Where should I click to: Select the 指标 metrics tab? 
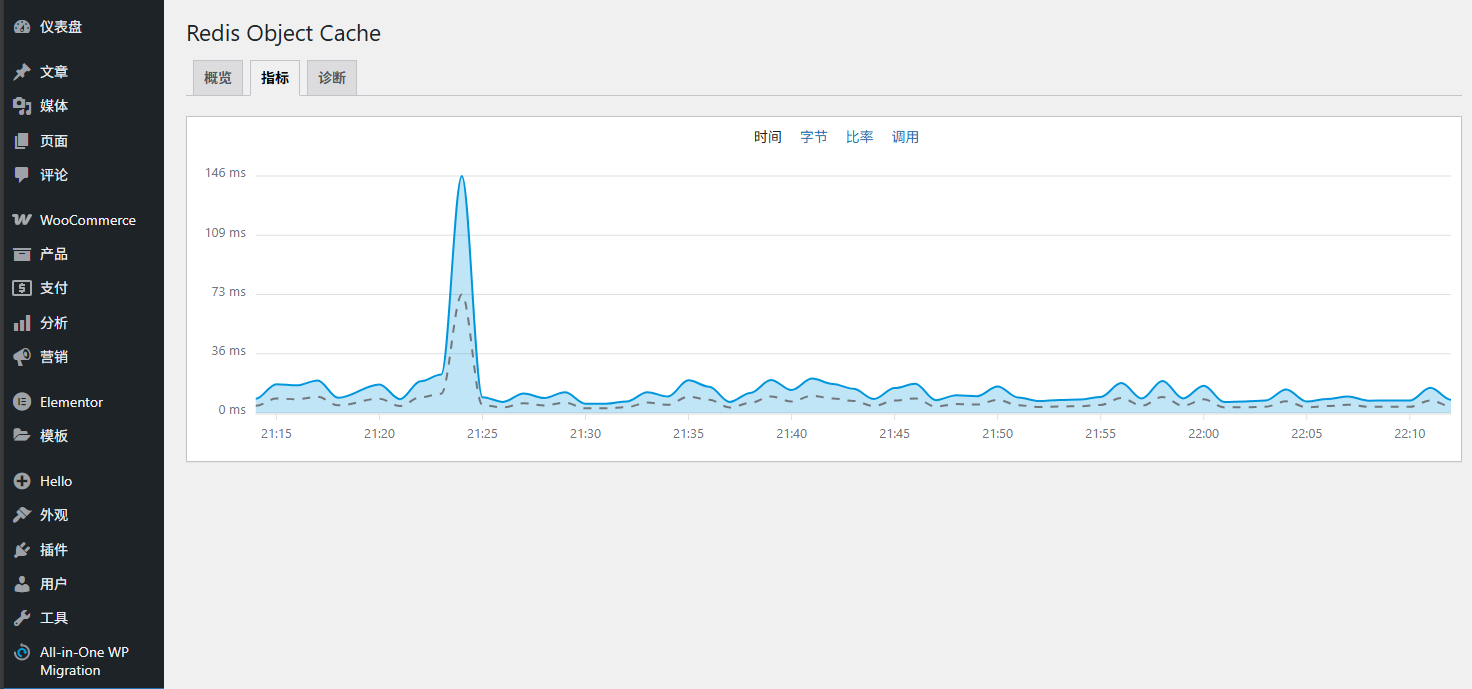275,78
